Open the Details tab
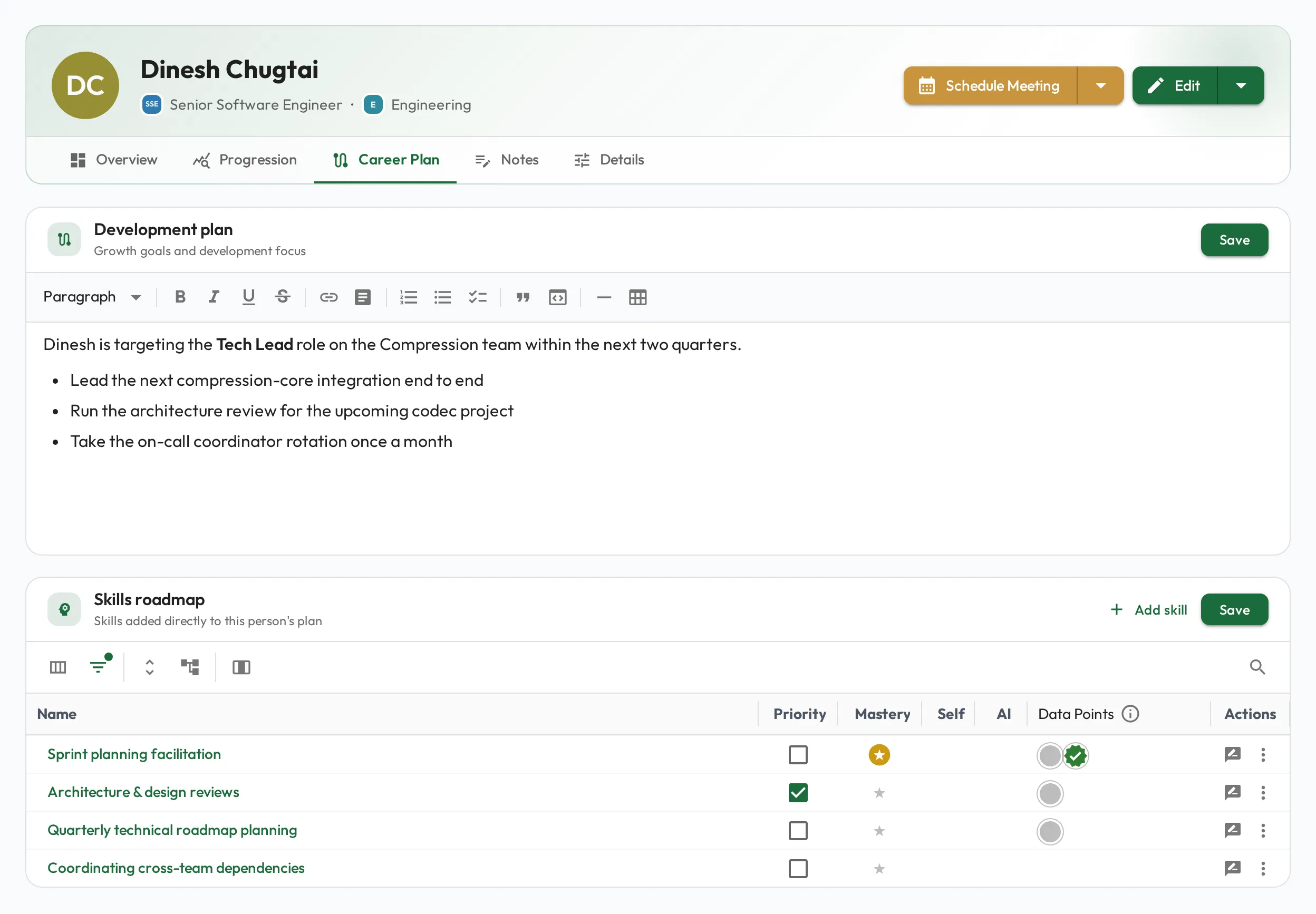Screen dimensions: 1316x914 pyautogui.click(x=609, y=160)
